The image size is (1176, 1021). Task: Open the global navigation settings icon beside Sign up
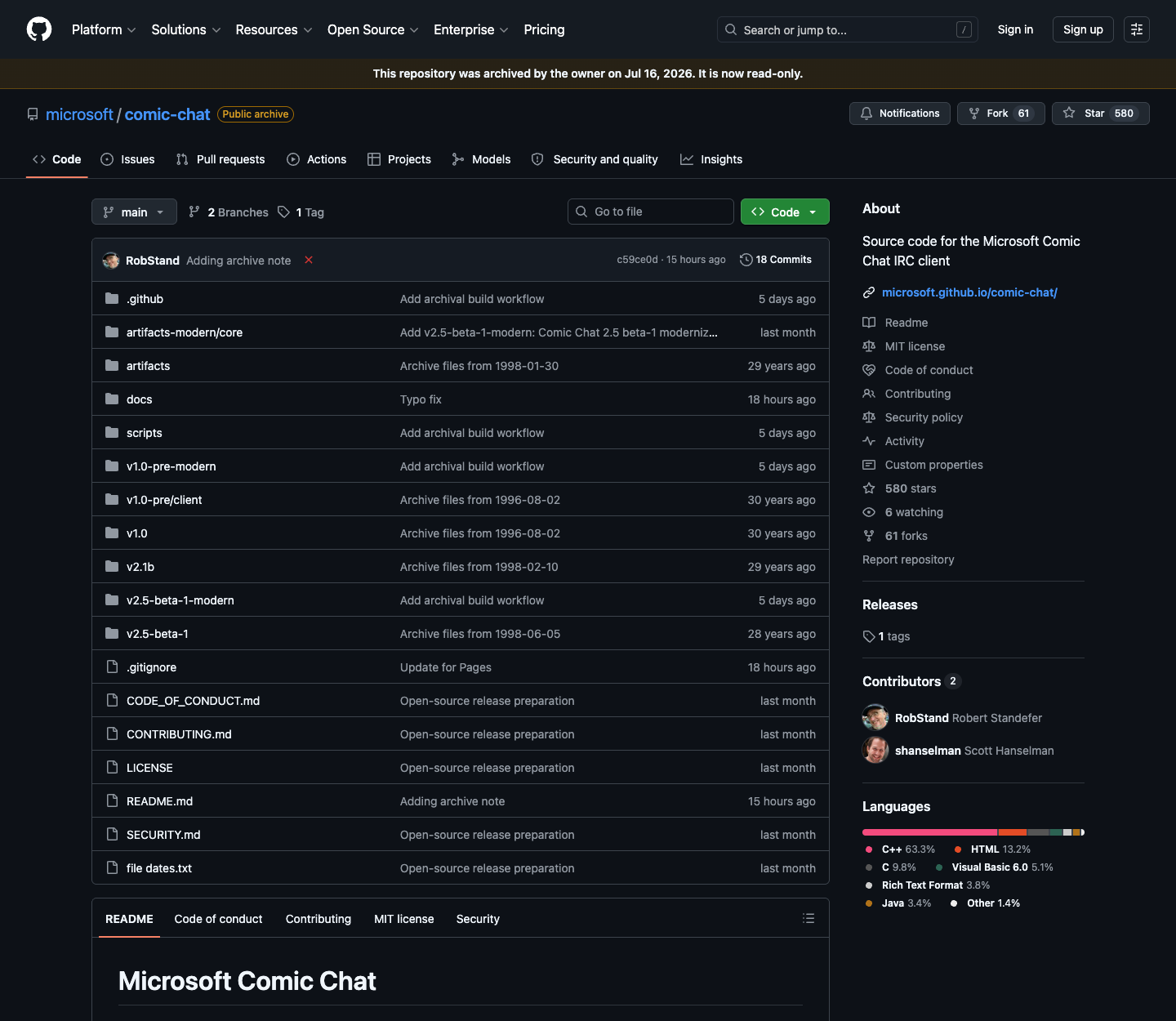click(1137, 29)
